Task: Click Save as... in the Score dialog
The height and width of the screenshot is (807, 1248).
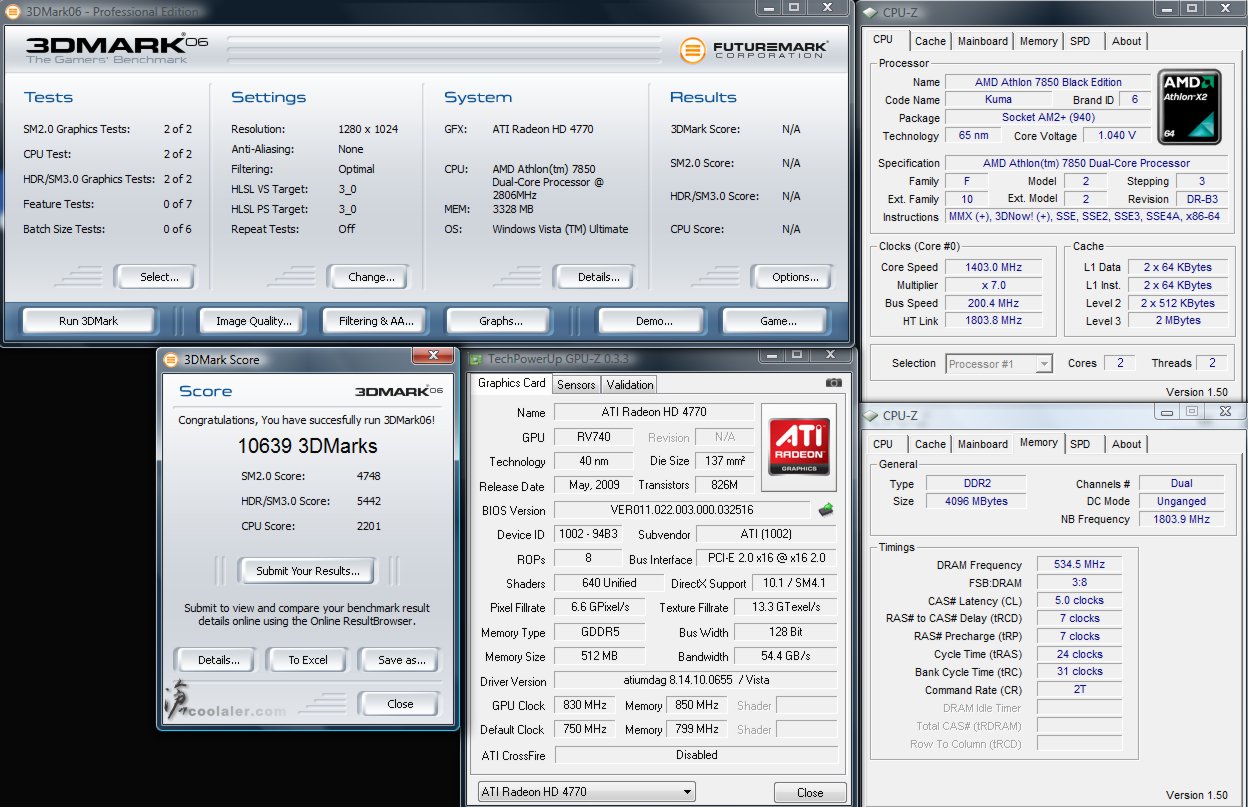Action: 401,660
